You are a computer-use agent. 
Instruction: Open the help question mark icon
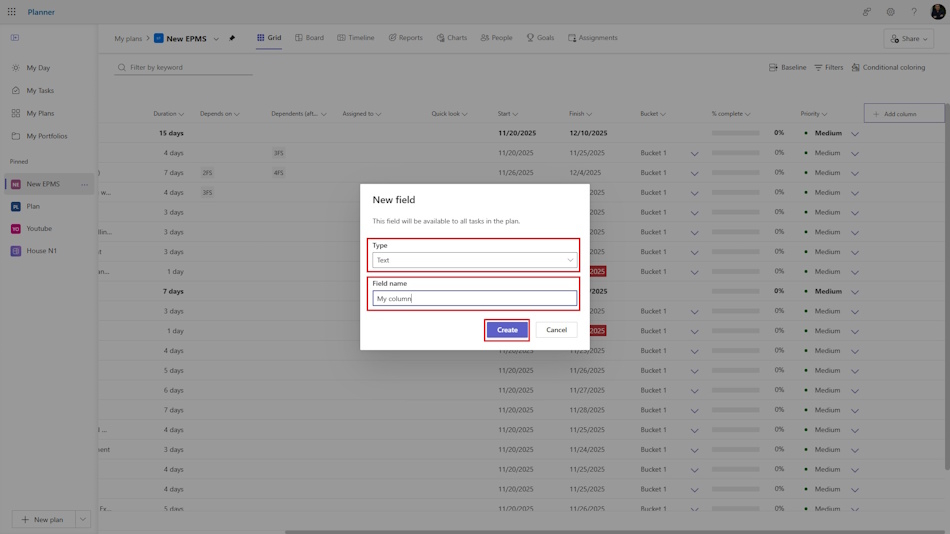tap(914, 12)
